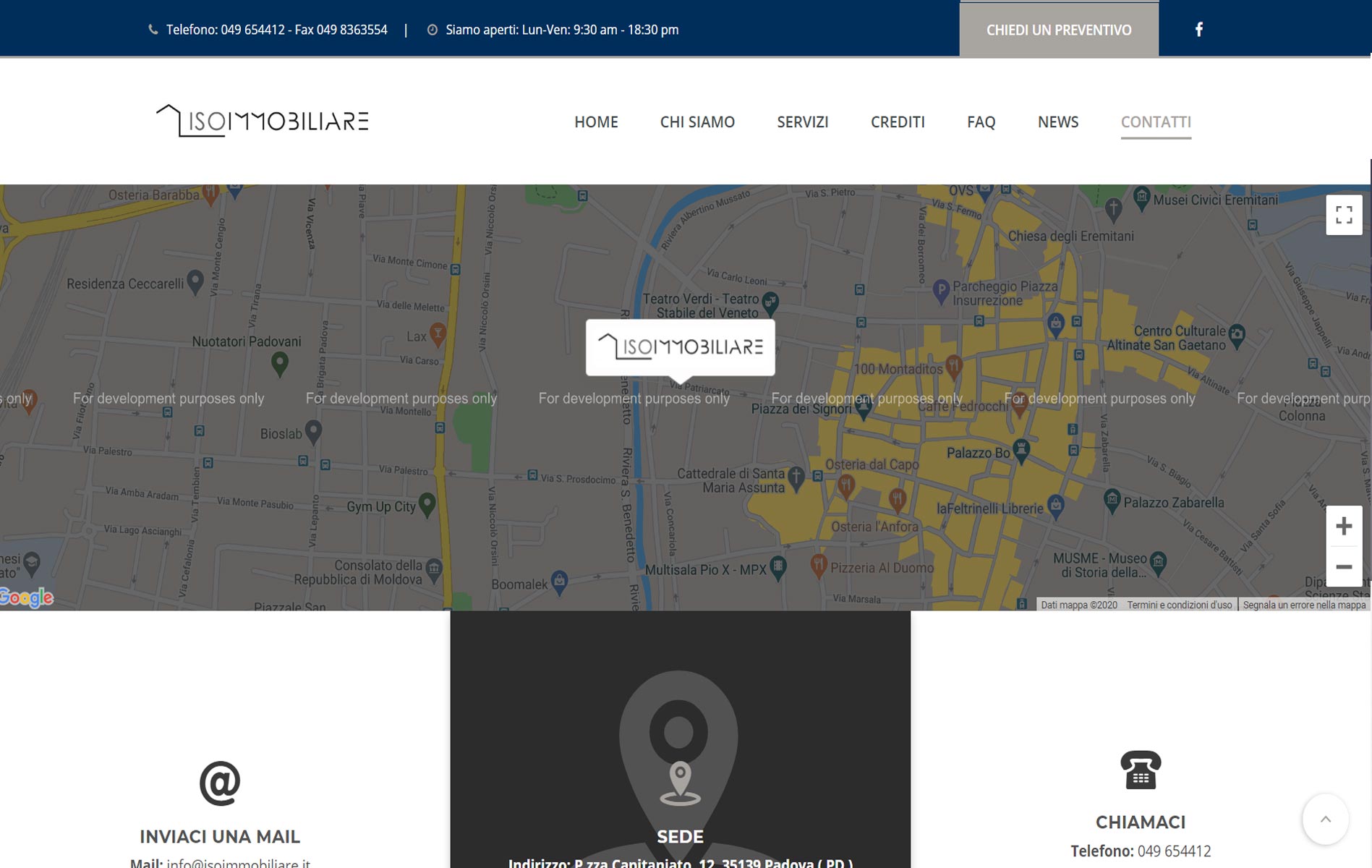Open the FAQ page

point(981,122)
